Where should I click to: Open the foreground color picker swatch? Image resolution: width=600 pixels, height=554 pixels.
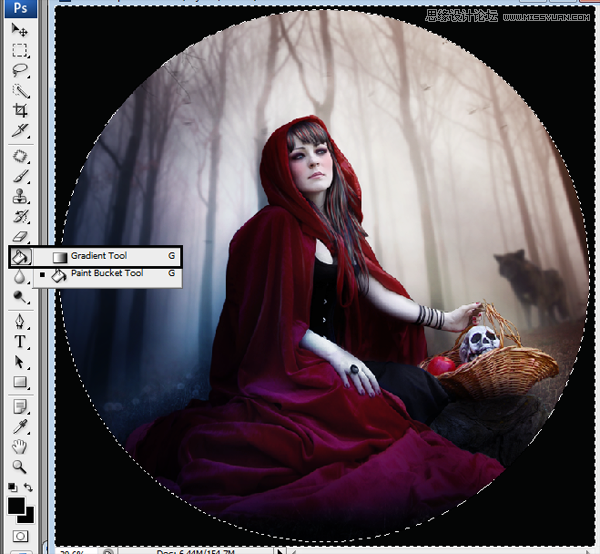tap(16, 506)
